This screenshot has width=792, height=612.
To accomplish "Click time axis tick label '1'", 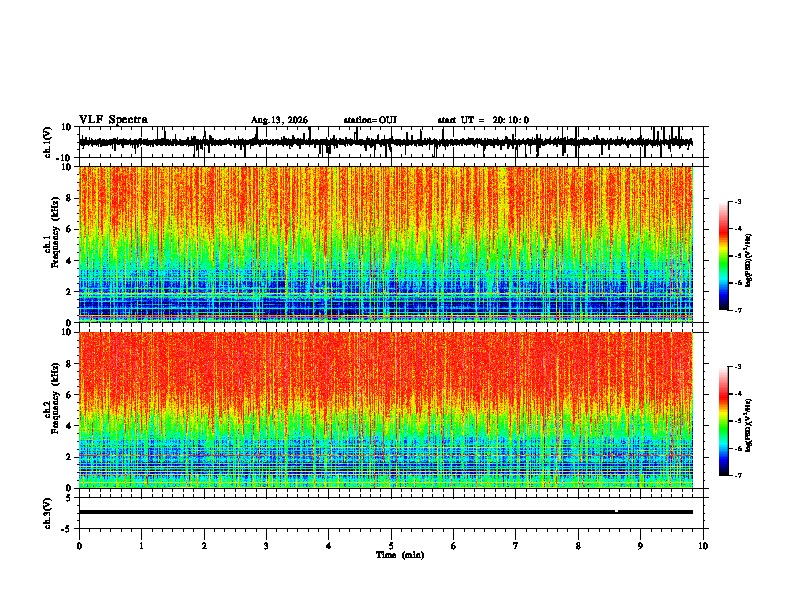I will [x=141, y=546].
